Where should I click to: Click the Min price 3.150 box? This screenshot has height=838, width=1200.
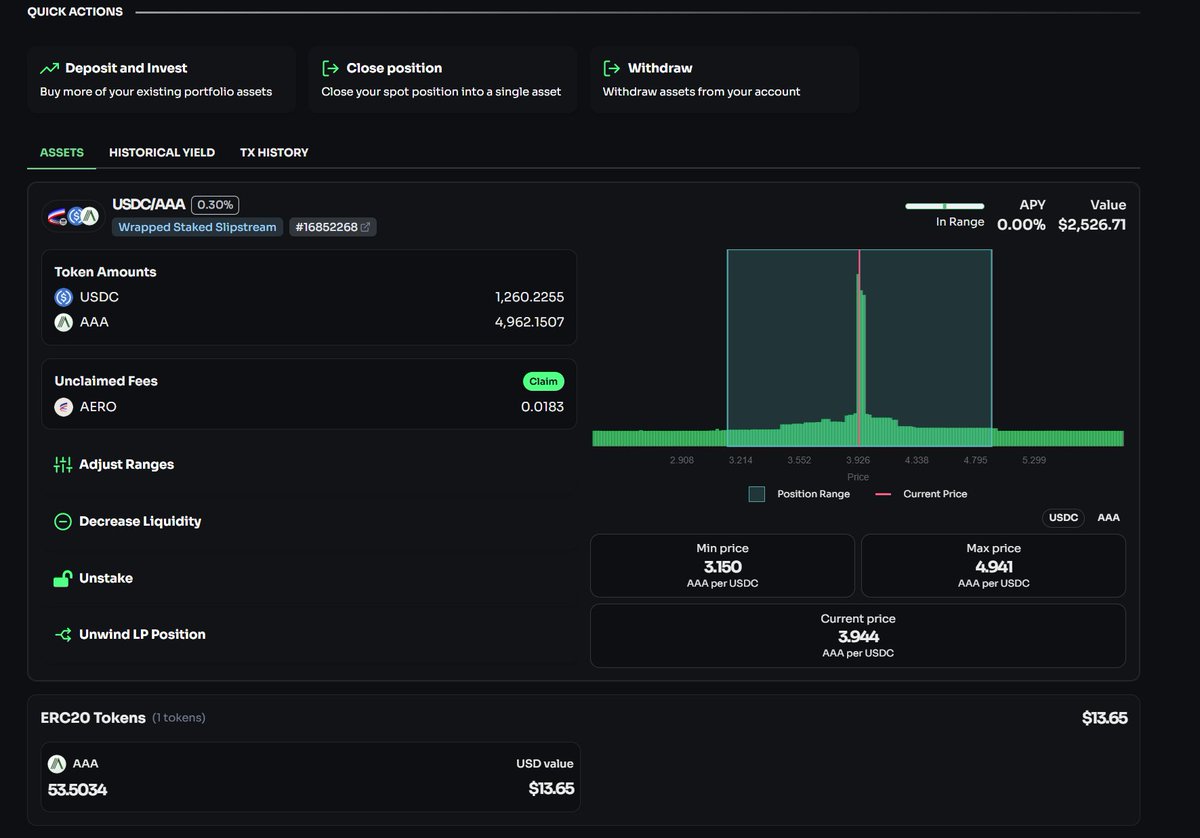(x=722, y=565)
